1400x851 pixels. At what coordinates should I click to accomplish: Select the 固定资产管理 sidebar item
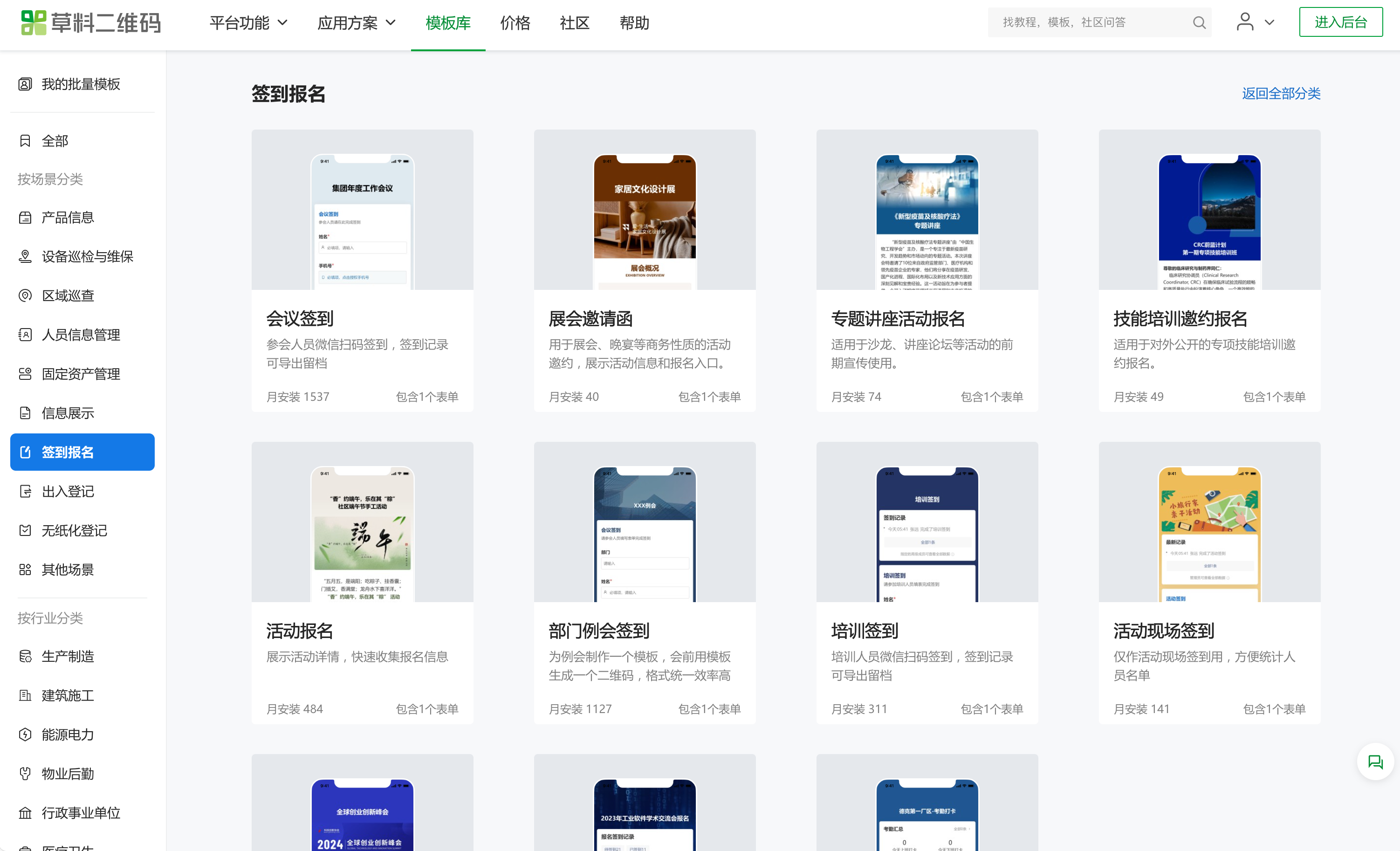[x=80, y=374]
